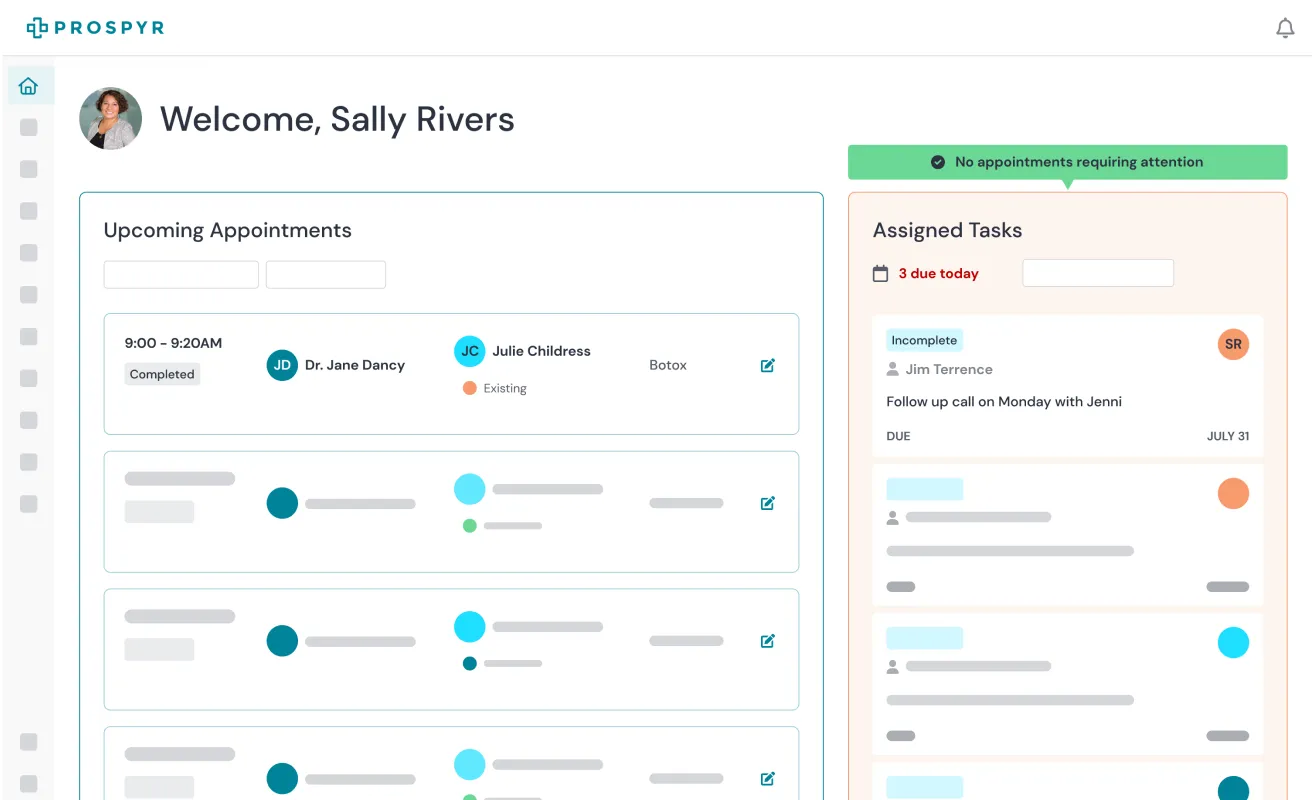Click the person icon beside Jim Terrence
Image resolution: width=1312 pixels, height=800 pixels.
[x=893, y=369]
